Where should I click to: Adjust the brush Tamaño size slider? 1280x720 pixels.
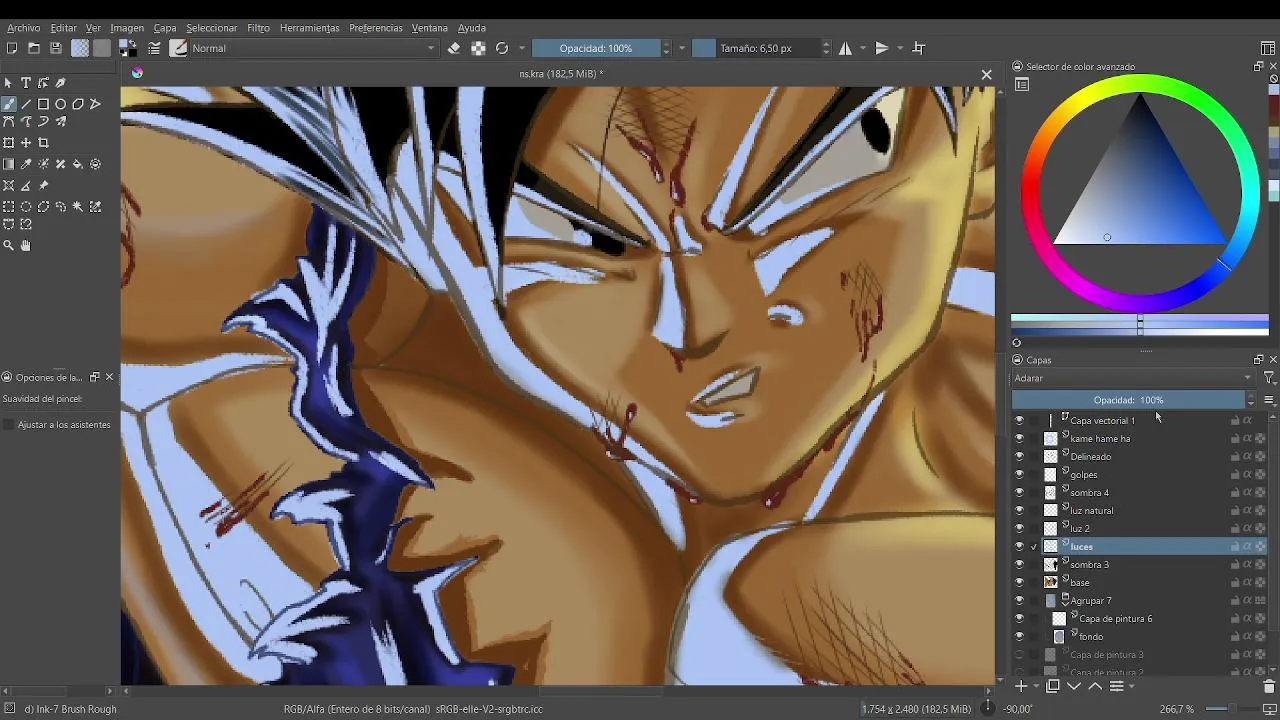(x=756, y=48)
